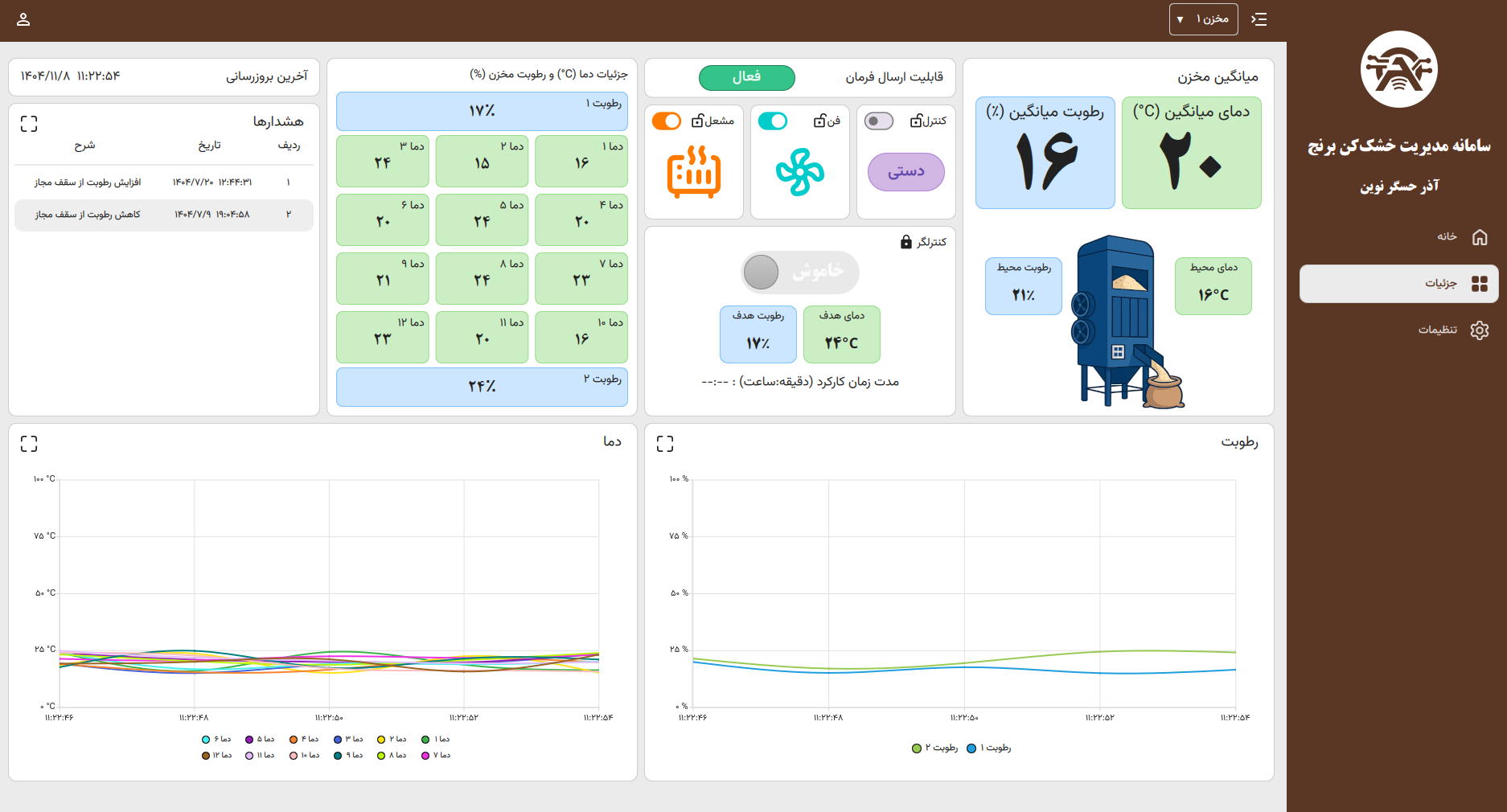This screenshot has width=1507, height=812.
Task: Click the rice dryer company logo
Action: coord(1398,69)
